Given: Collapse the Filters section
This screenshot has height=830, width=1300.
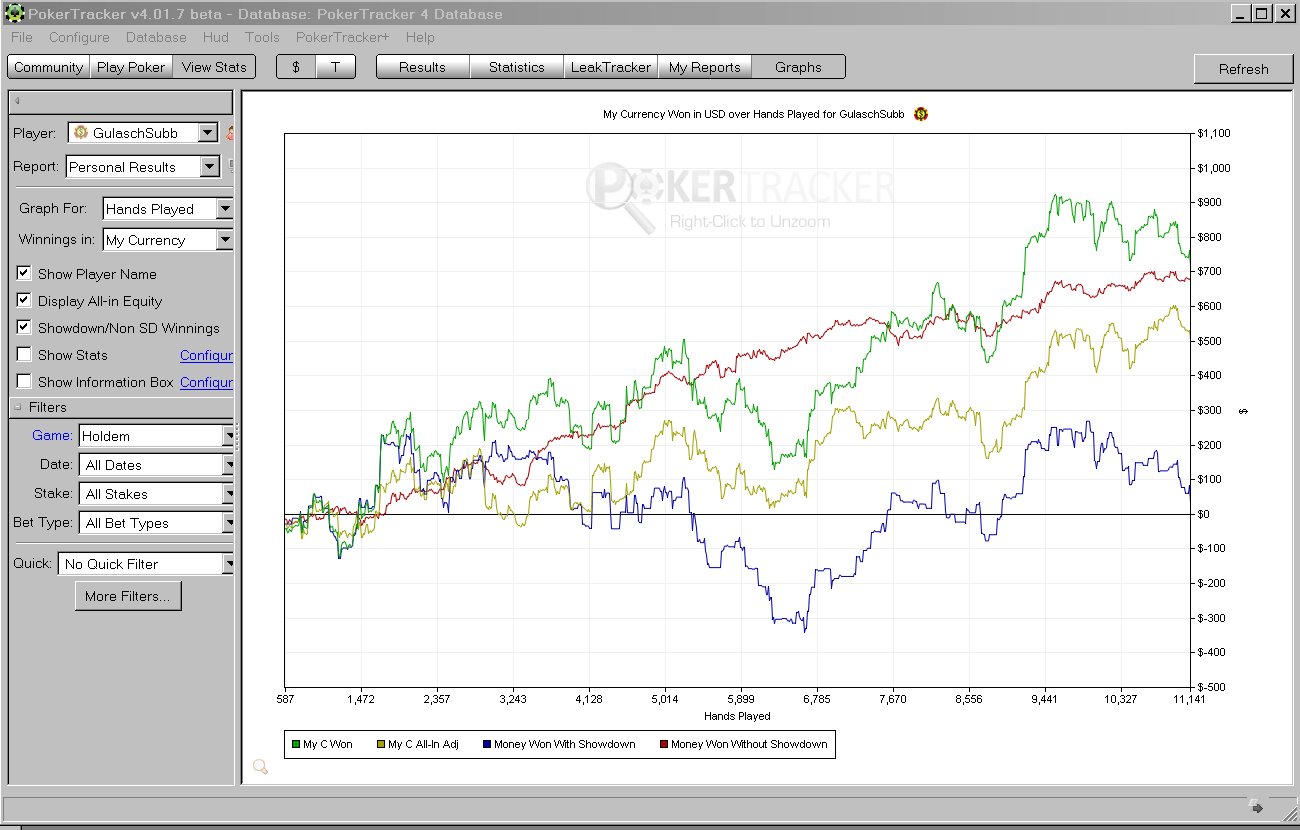Looking at the screenshot, I should [x=18, y=407].
